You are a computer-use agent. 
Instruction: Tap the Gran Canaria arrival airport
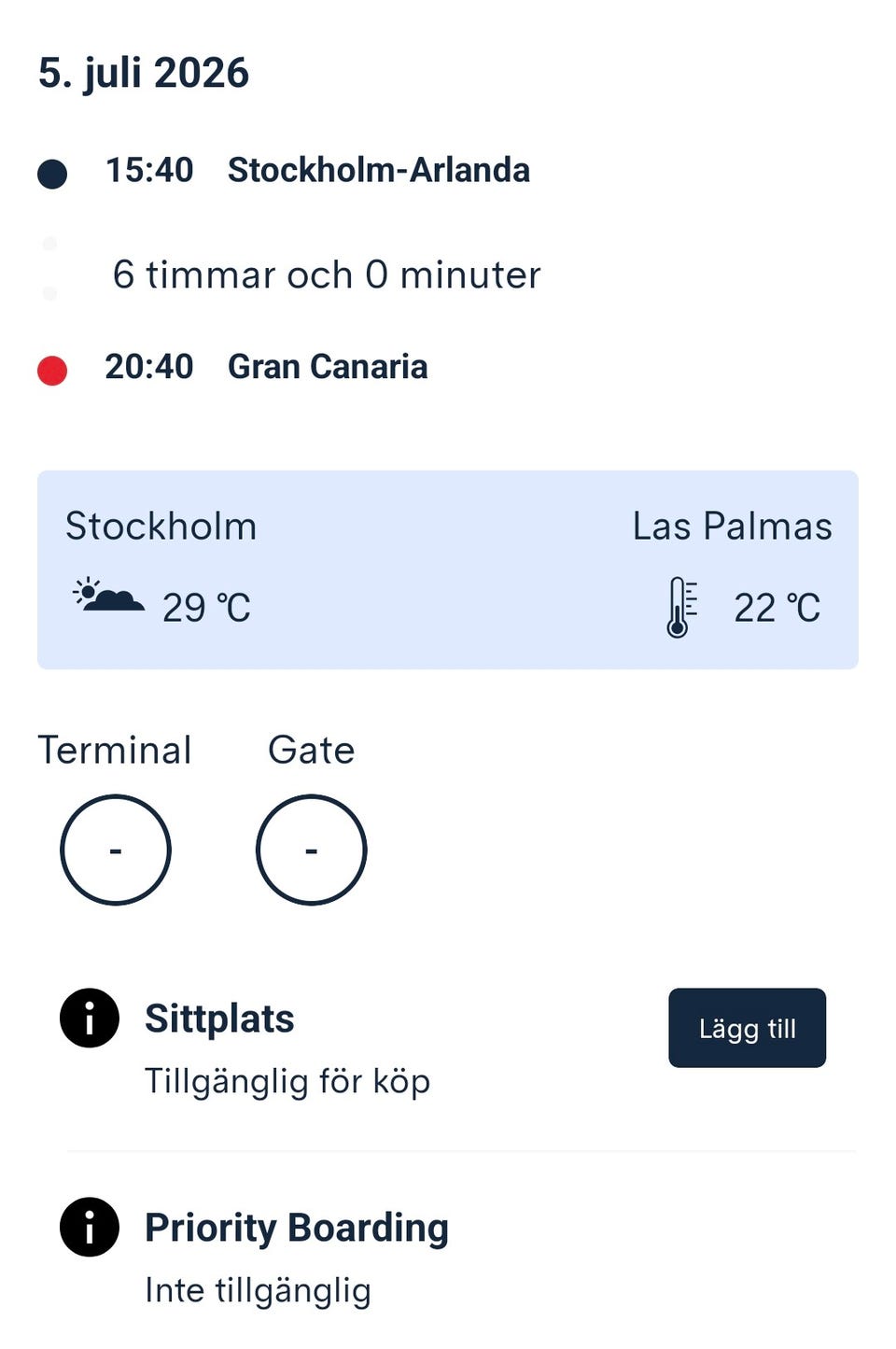(x=328, y=367)
